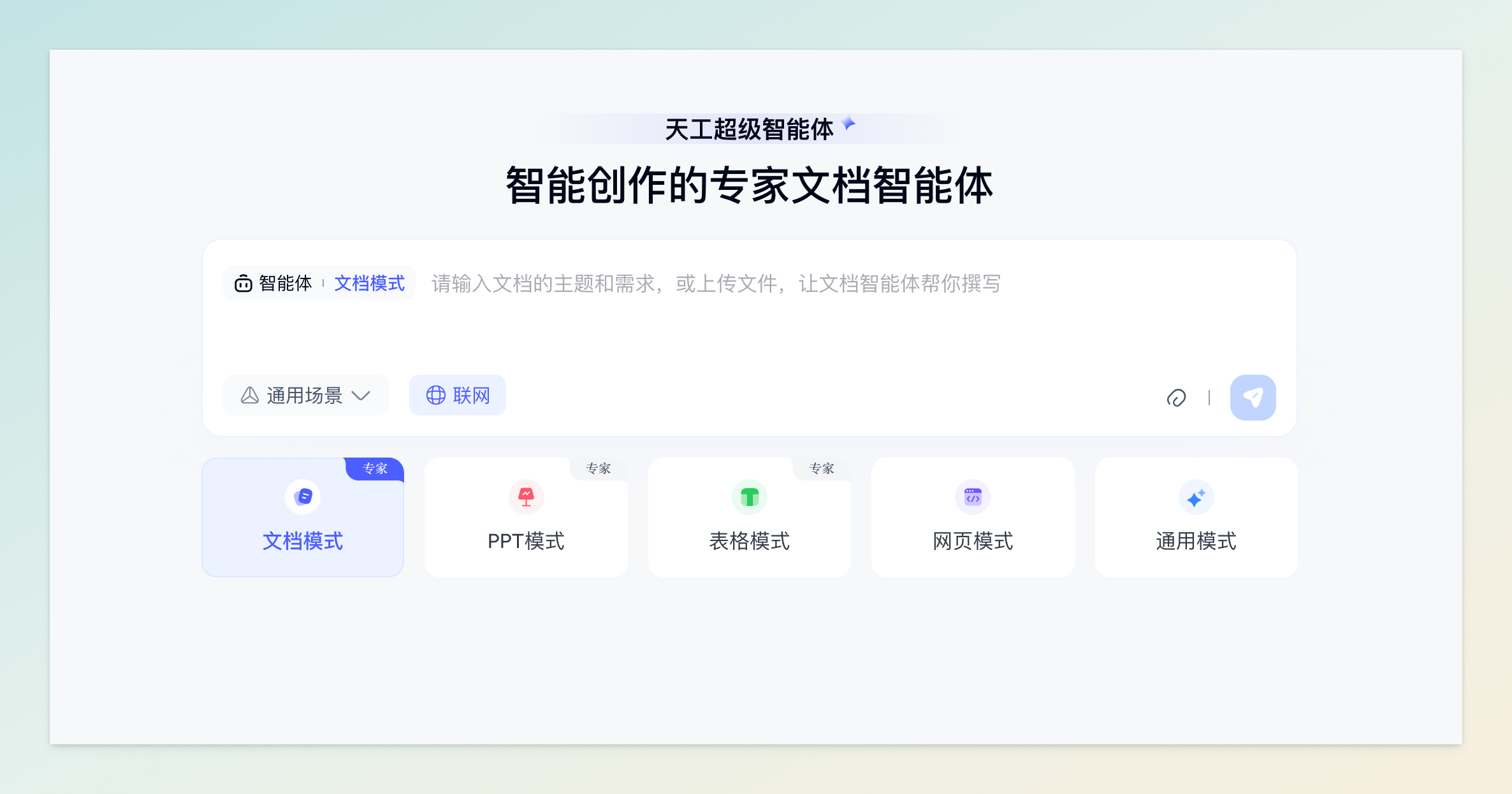
Task: Click the globe icon on 联网 toggle
Action: [436, 395]
